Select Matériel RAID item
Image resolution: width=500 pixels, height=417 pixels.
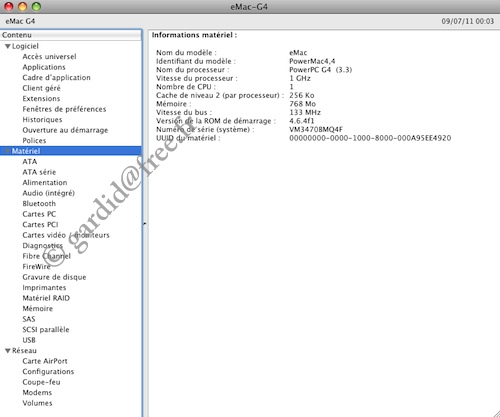(46, 298)
